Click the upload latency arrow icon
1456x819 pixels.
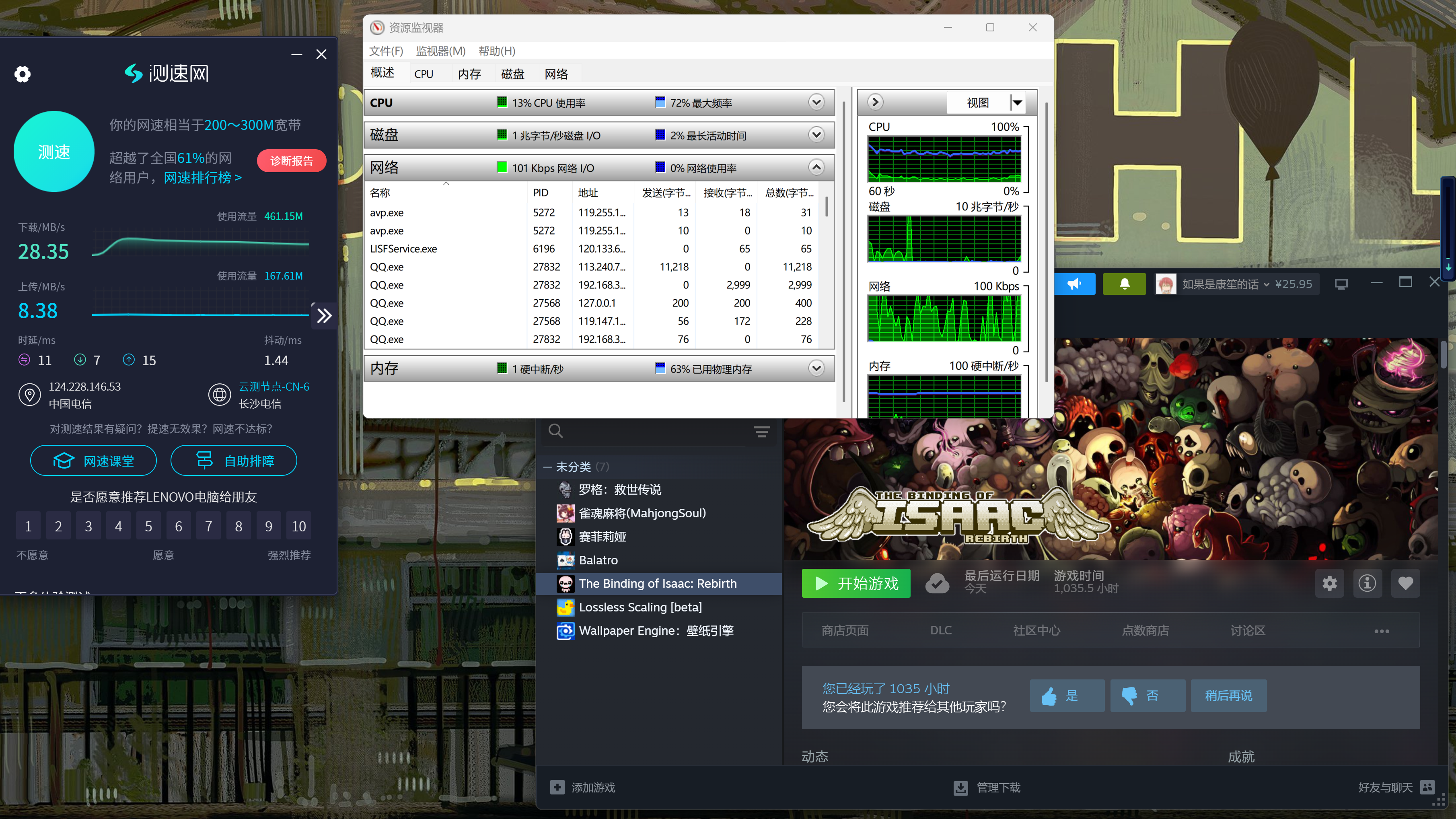(x=129, y=360)
